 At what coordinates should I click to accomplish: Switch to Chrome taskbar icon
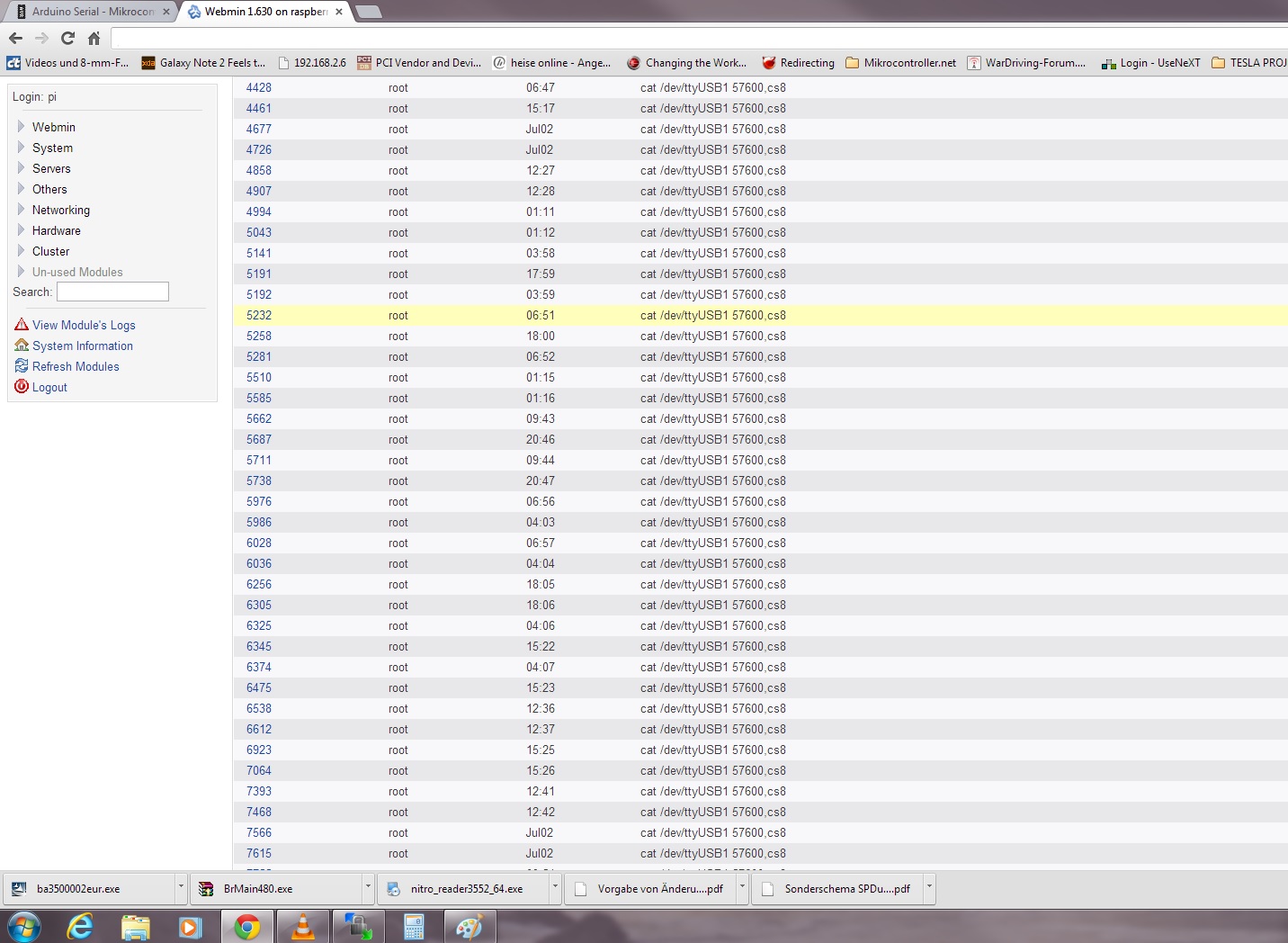pyautogui.click(x=247, y=927)
